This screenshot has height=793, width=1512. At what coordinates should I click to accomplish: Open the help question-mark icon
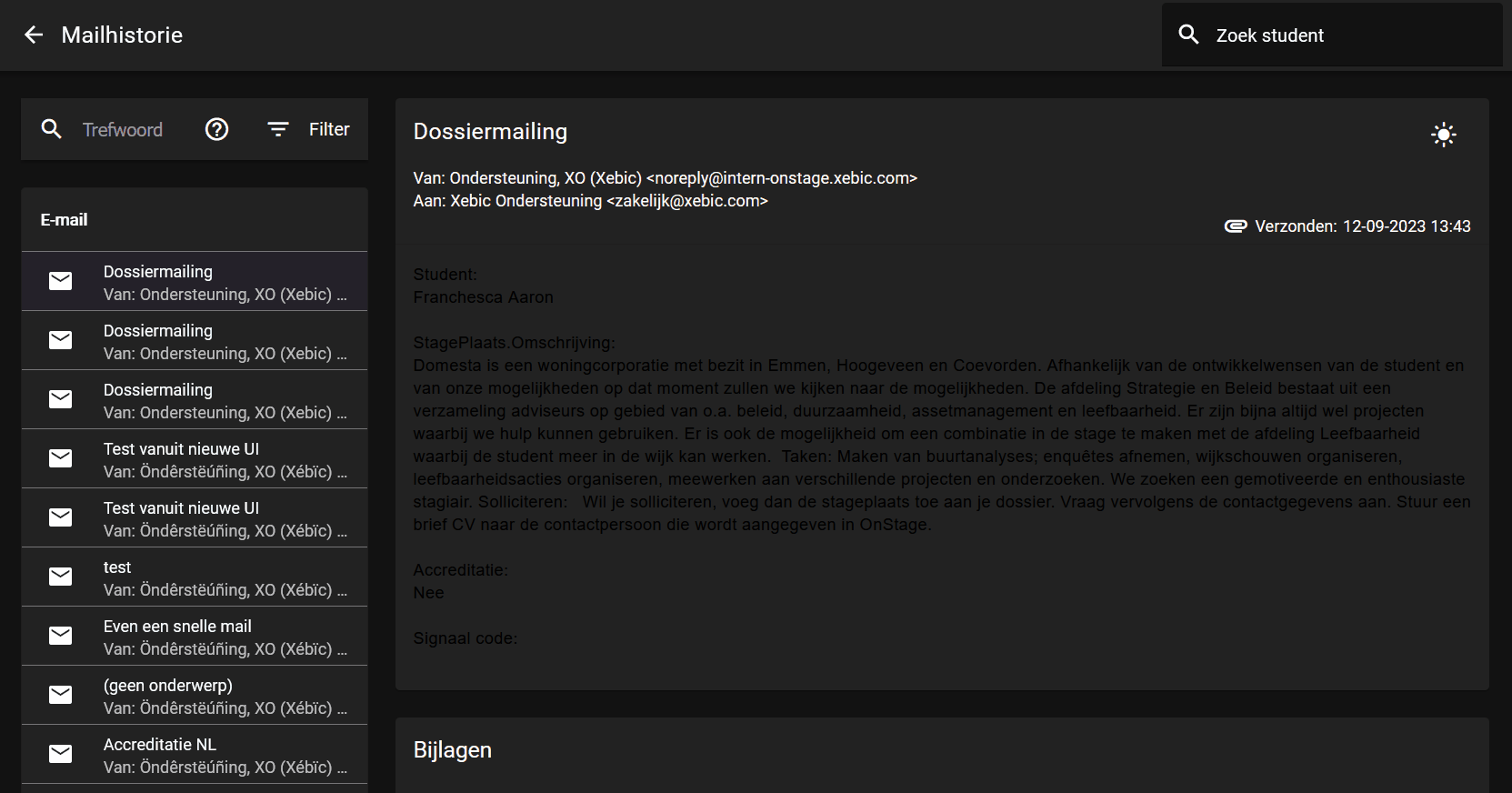click(216, 129)
